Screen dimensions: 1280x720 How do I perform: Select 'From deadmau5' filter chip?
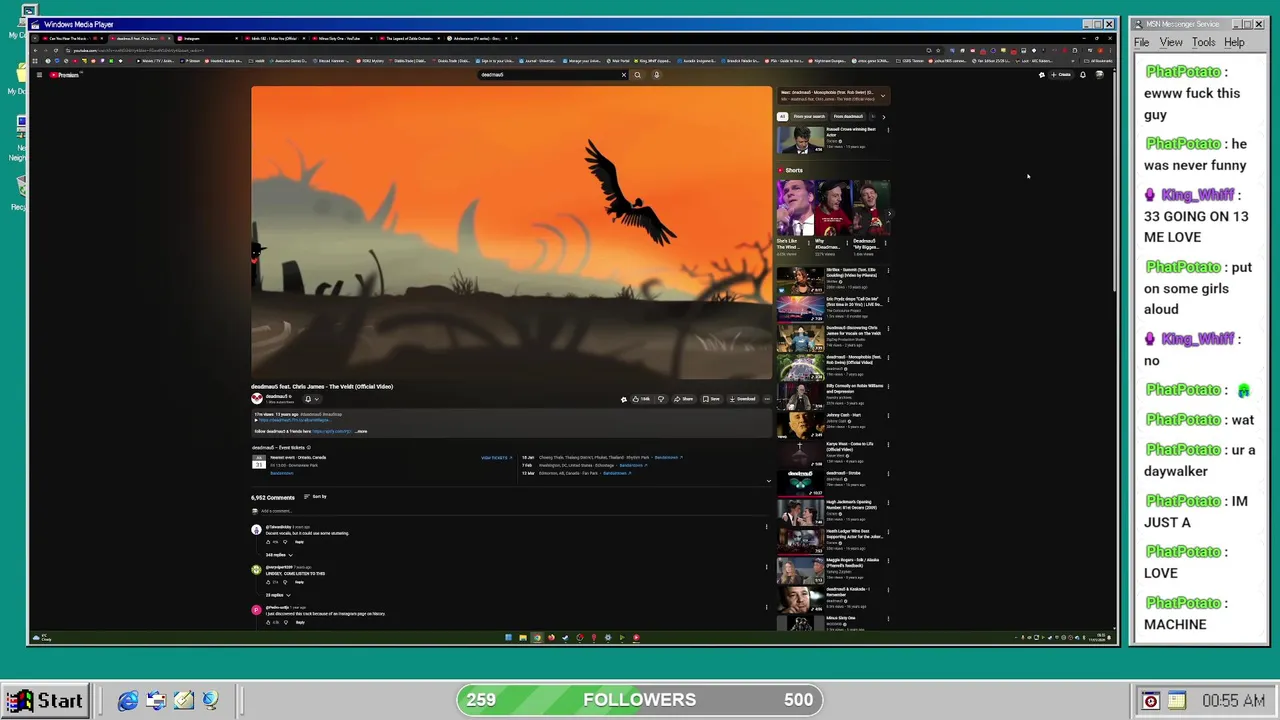[x=848, y=117]
